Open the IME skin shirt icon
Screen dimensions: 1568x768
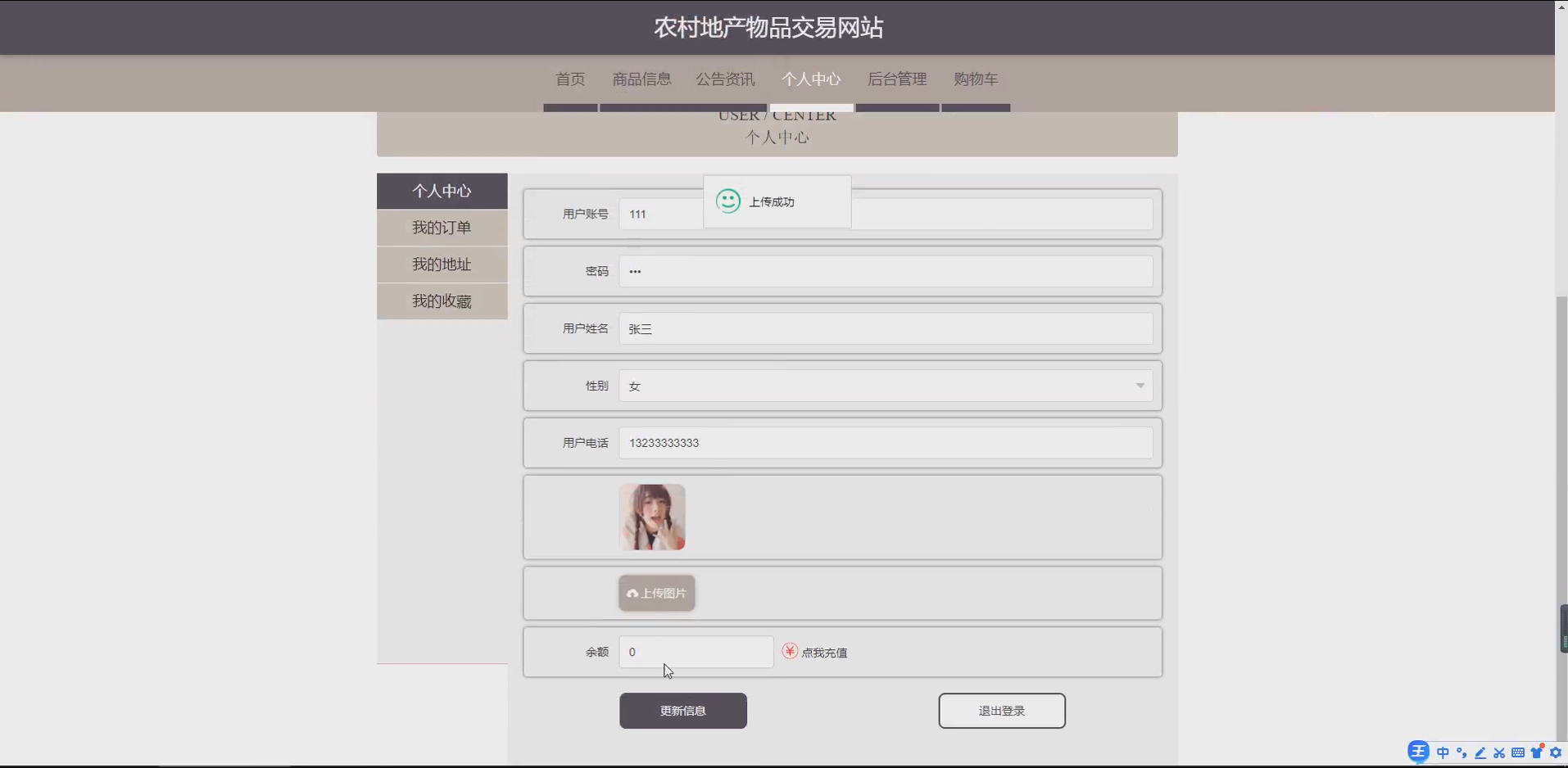1537,752
